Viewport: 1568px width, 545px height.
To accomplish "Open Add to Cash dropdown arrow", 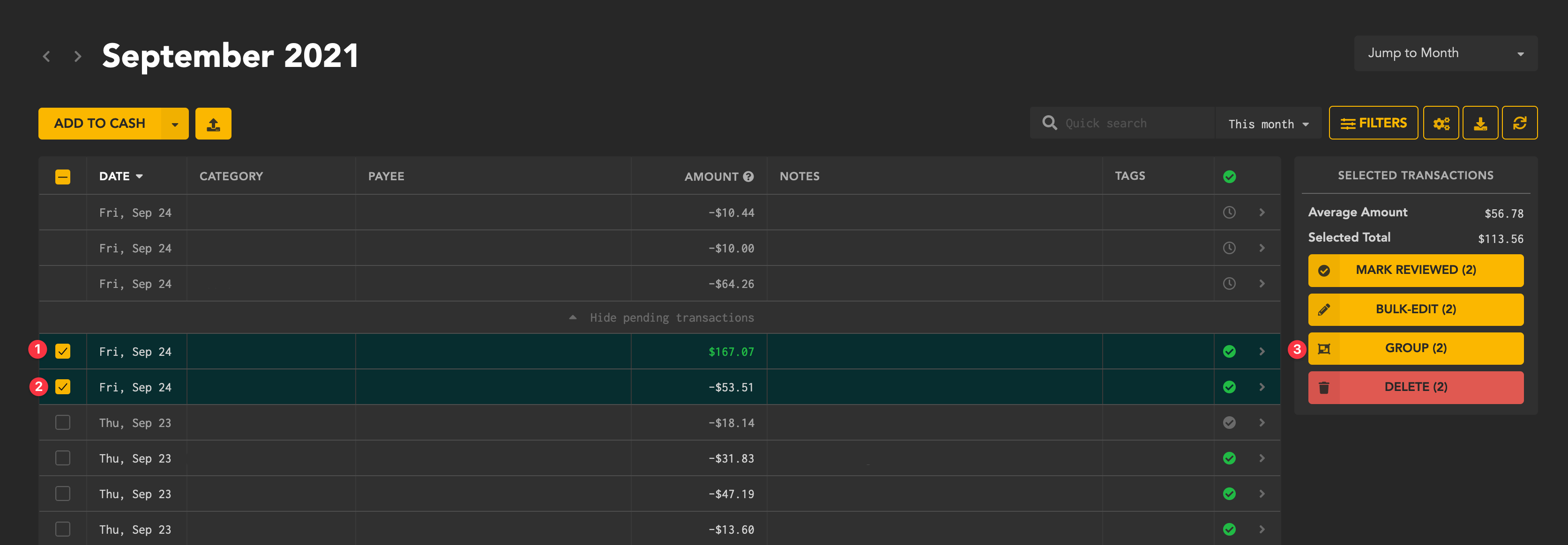I will 175,124.
